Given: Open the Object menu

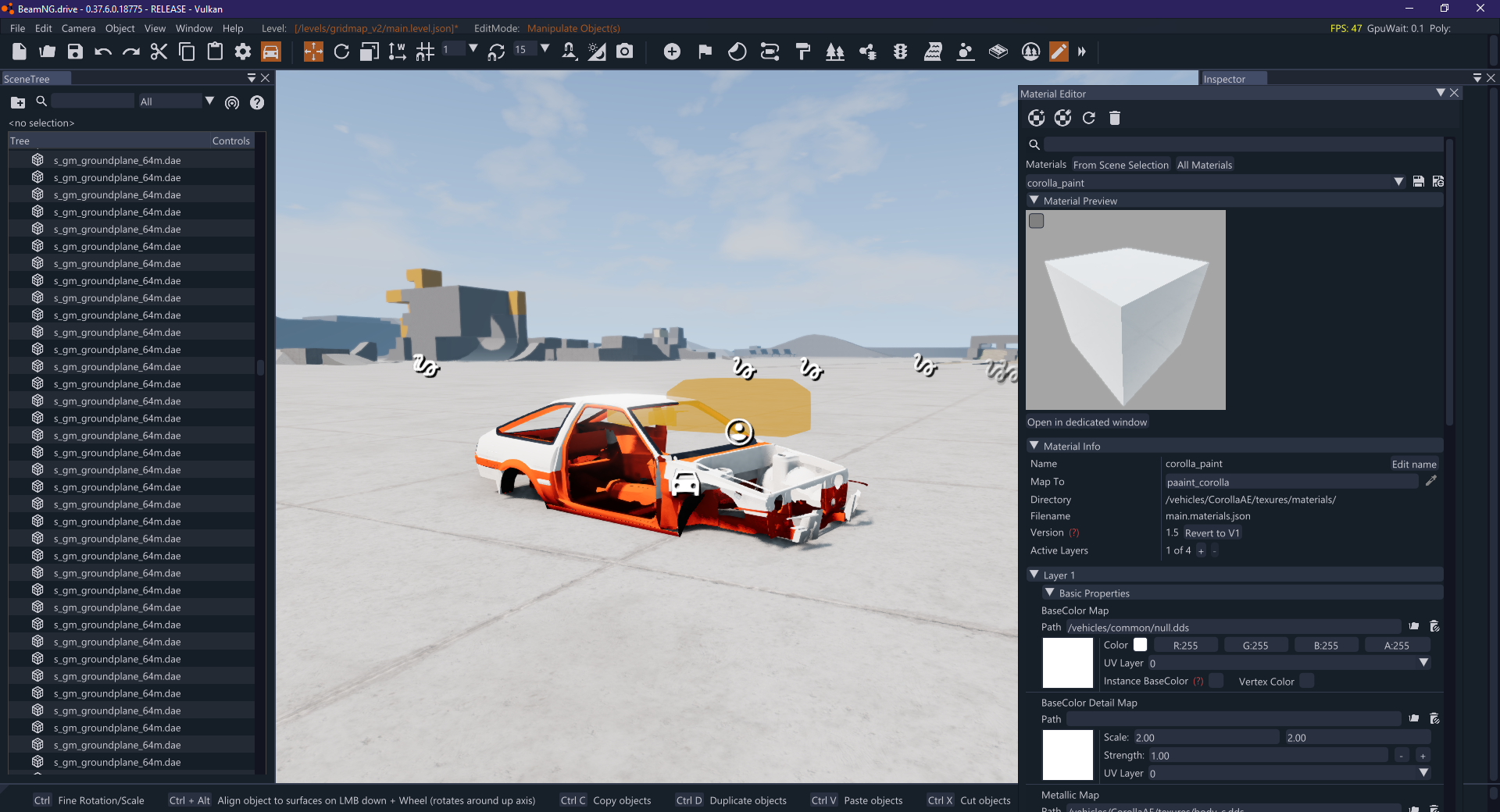Looking at the screenshot, I should click(x=120, y=28).
